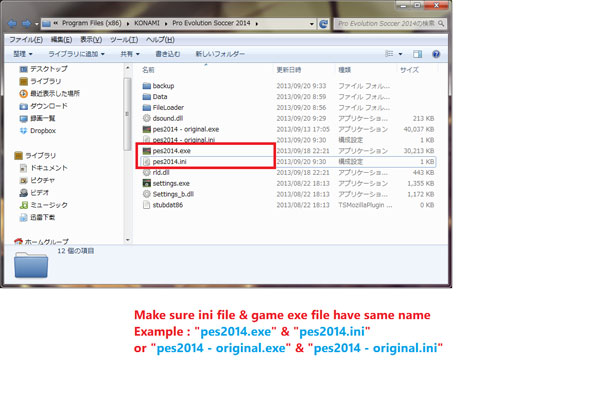Viewport: 600px width, 397px height.
Task: Click the Forward navigation arrow
Action: coord(26,24)
